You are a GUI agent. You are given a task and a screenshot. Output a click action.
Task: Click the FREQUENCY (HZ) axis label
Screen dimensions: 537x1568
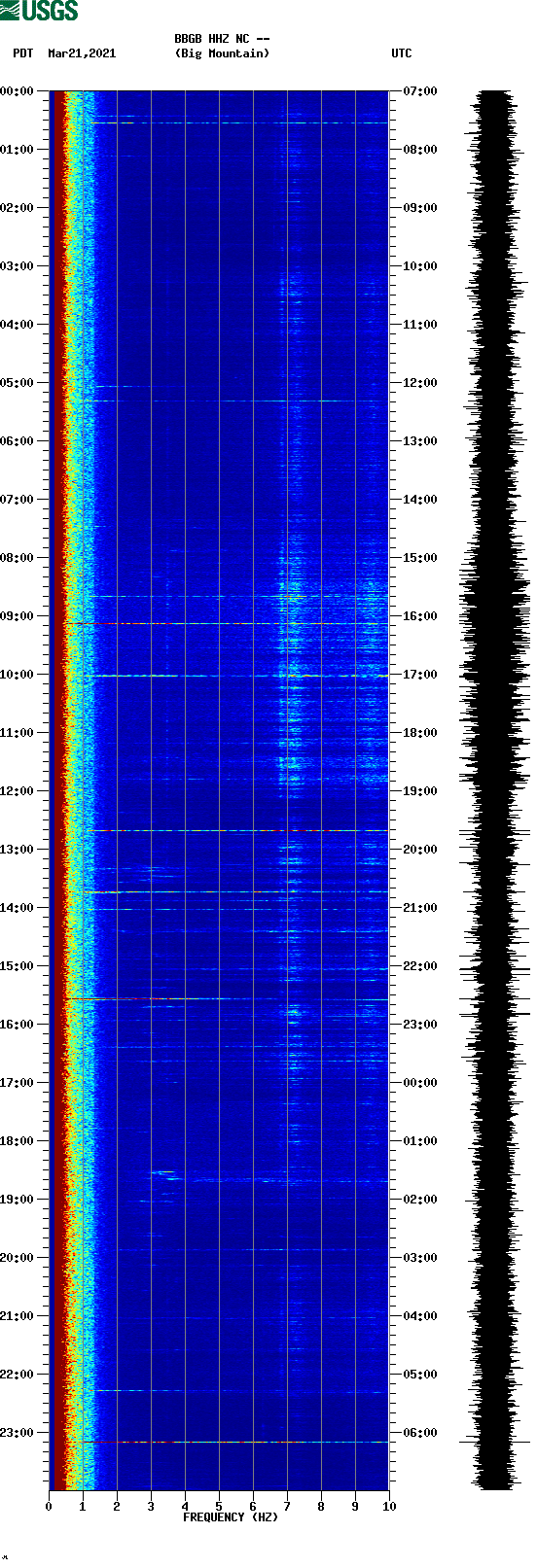tap(231, 1517)
